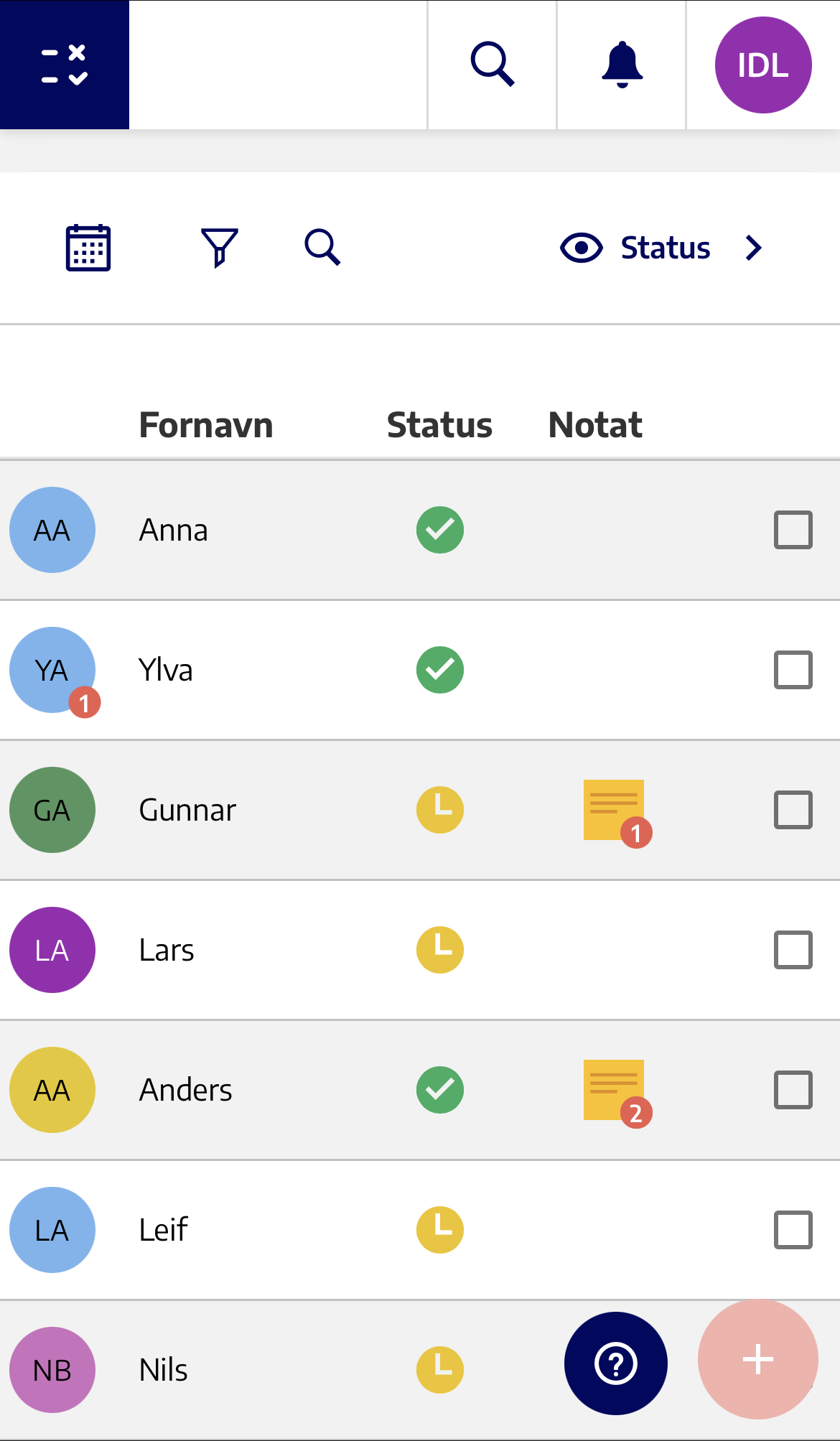Image resolution: width=840 pixels, height=1441 pixels.
Task: Click the help question mark button
Action: [616, 1363]
